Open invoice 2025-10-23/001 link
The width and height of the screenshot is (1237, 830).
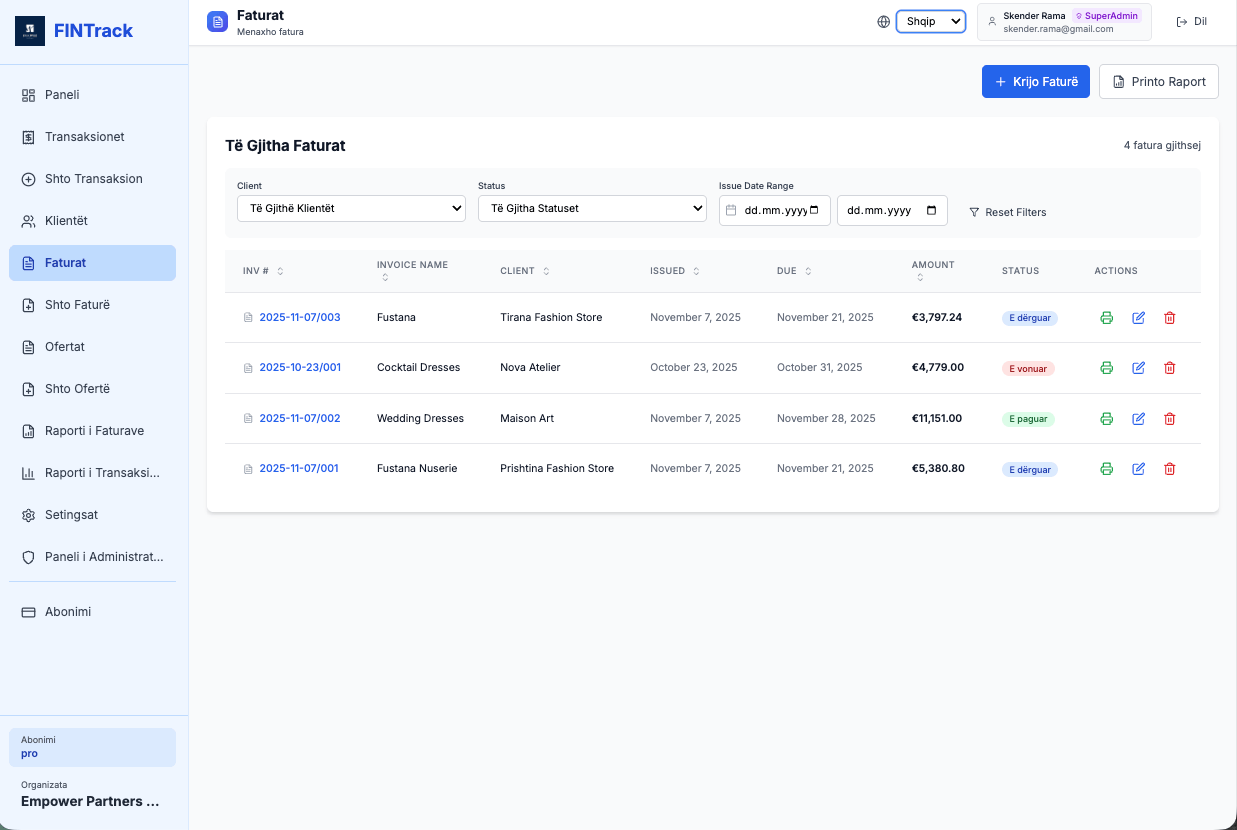tap(300, 367)
